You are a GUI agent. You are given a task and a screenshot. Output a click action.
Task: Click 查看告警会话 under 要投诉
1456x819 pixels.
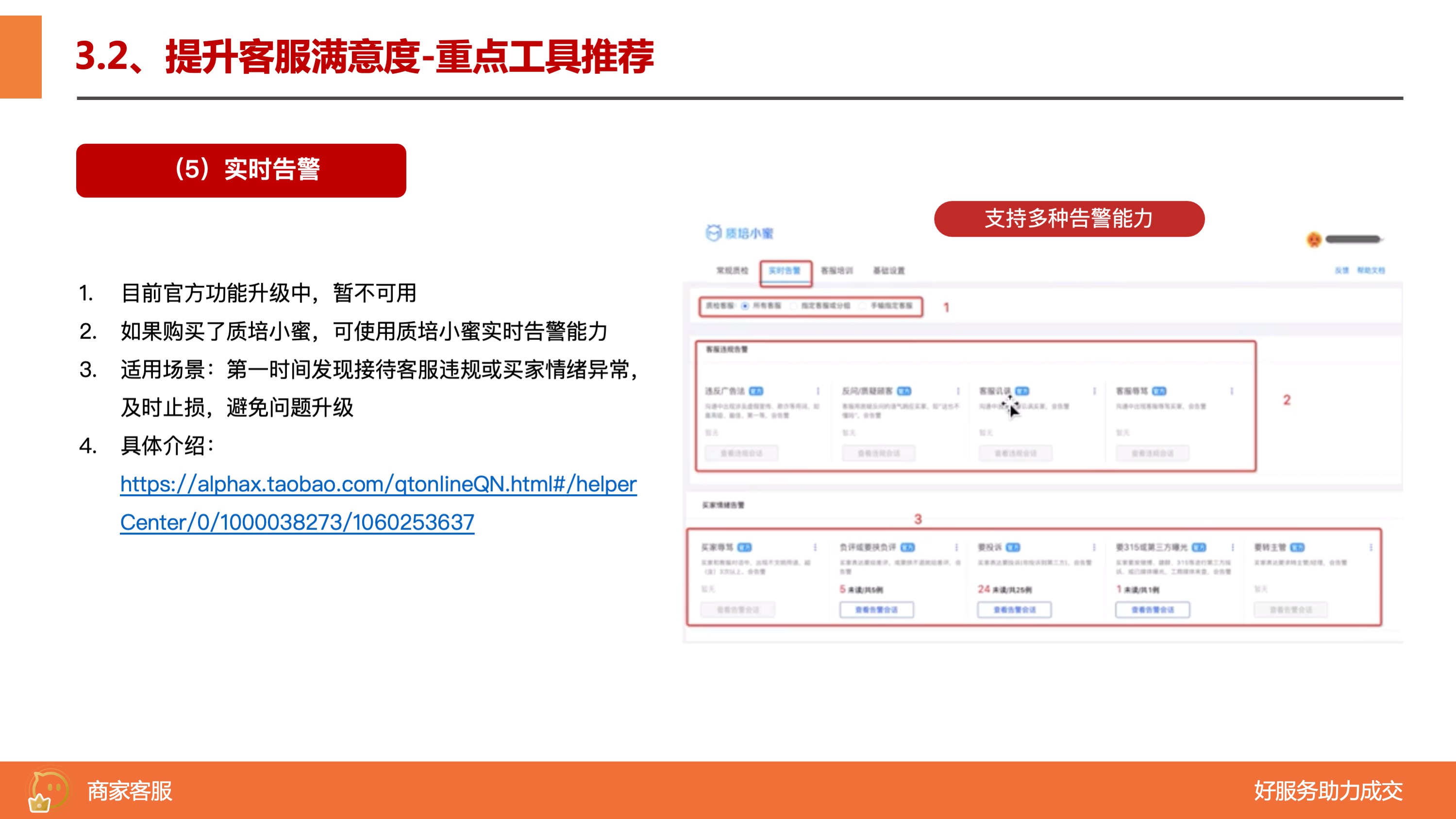1015,610
